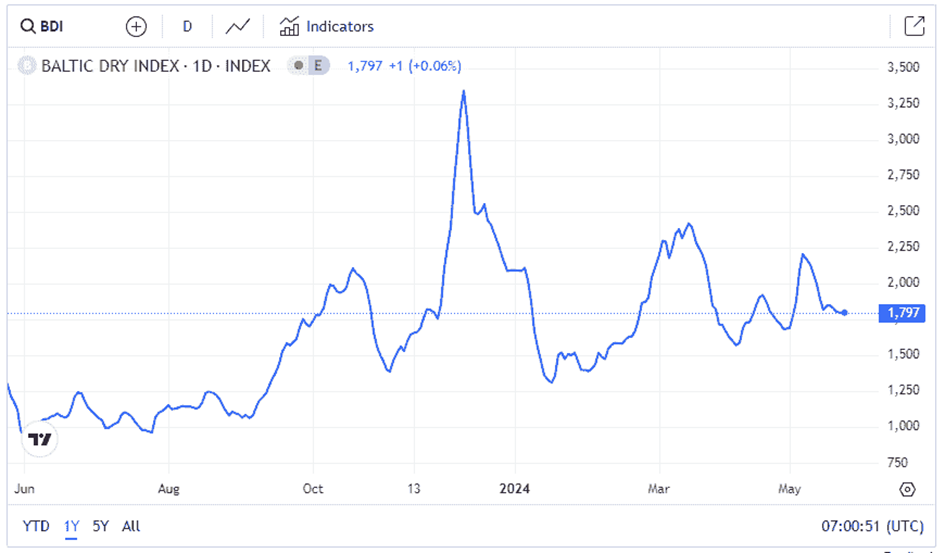Click the 750 price axis label
945x553 pixels.
[x=897, y=462]
